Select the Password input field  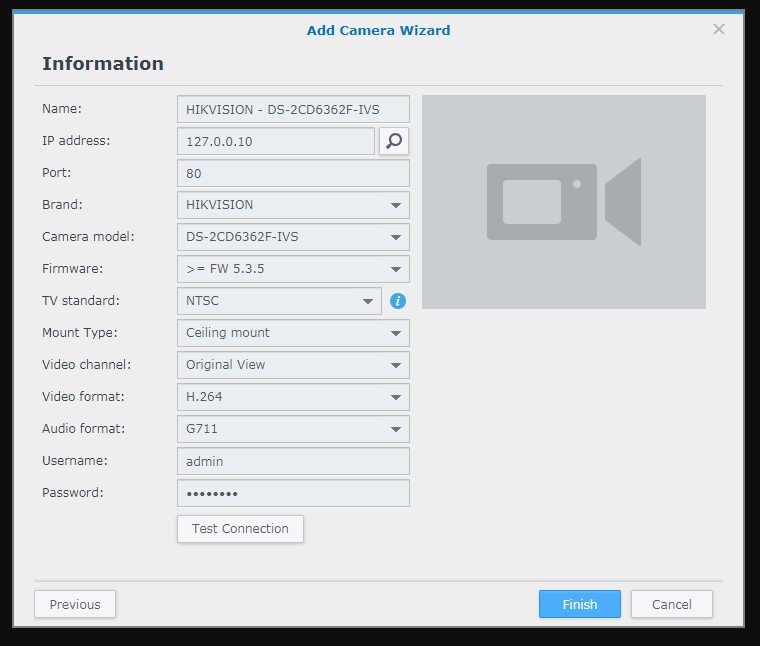(292, 493)
